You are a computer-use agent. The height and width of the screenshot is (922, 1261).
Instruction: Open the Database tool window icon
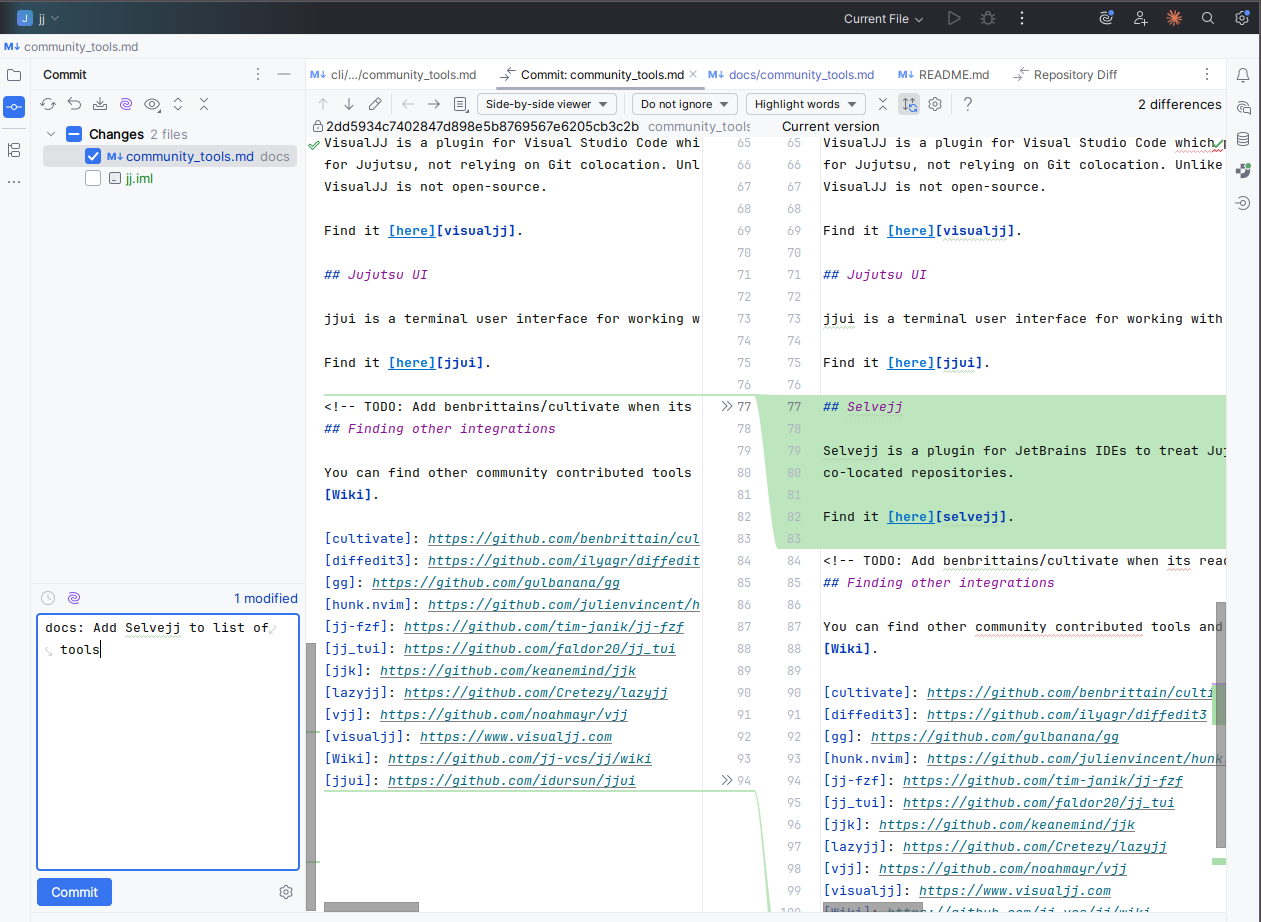pyautogui.click(x=1243, y=139)
